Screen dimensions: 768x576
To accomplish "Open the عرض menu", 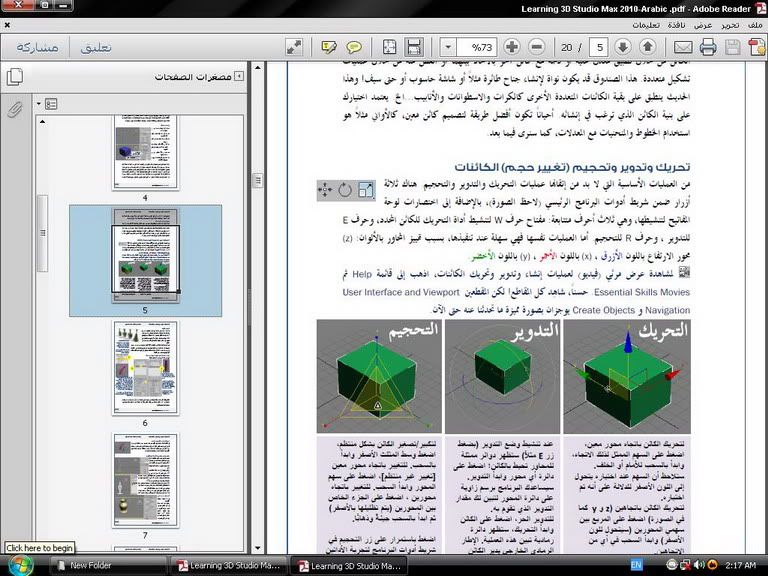I will pyautogui.click(x=703, y=25).
